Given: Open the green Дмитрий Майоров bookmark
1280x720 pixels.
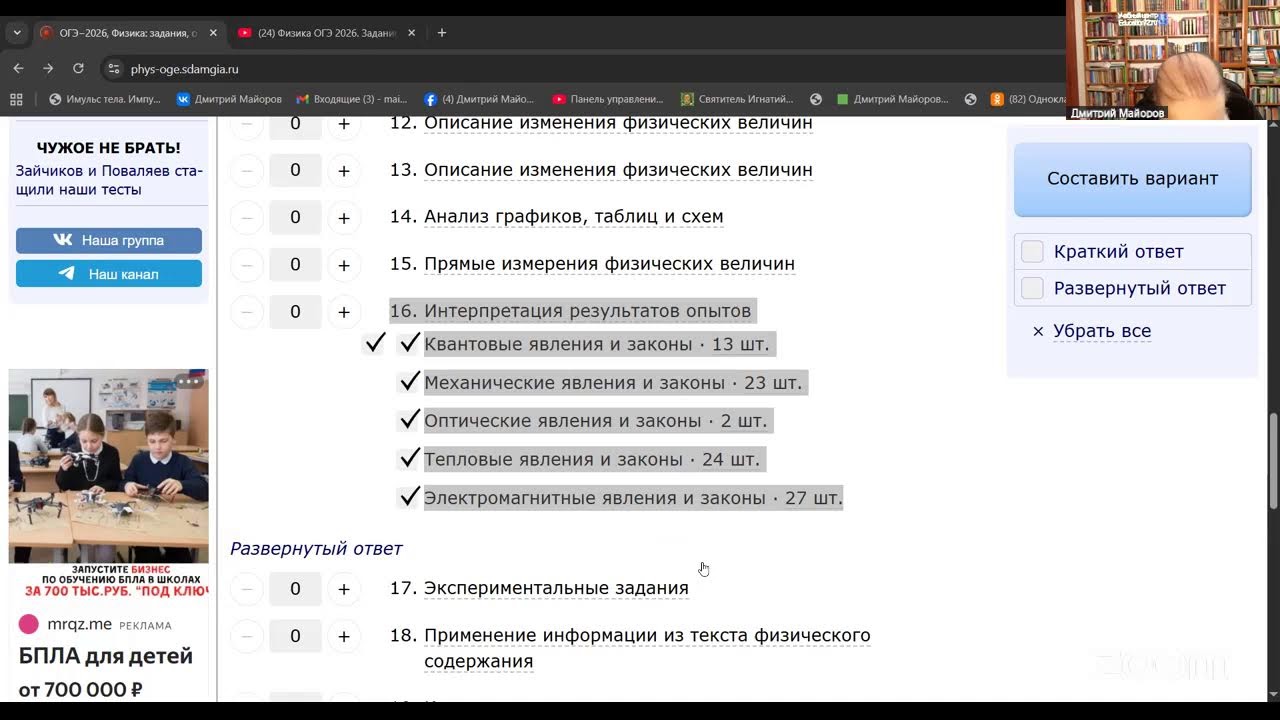Looking at the screenshot, I should 892,99.
